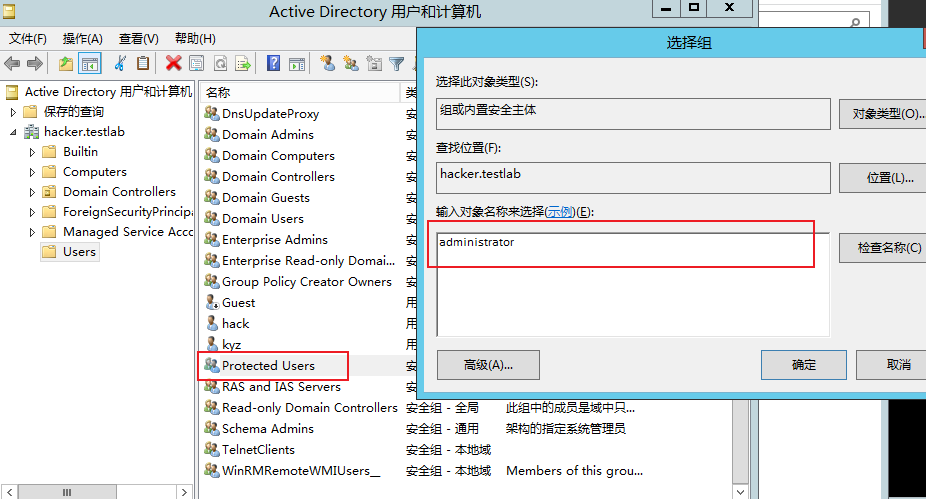Click the kyz user icon

point(212,344)
